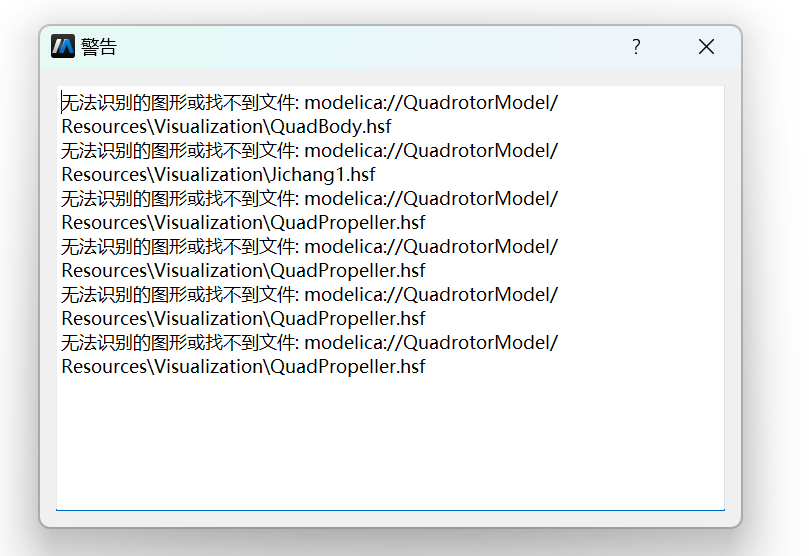Open the help question mark button

(636, 47)
